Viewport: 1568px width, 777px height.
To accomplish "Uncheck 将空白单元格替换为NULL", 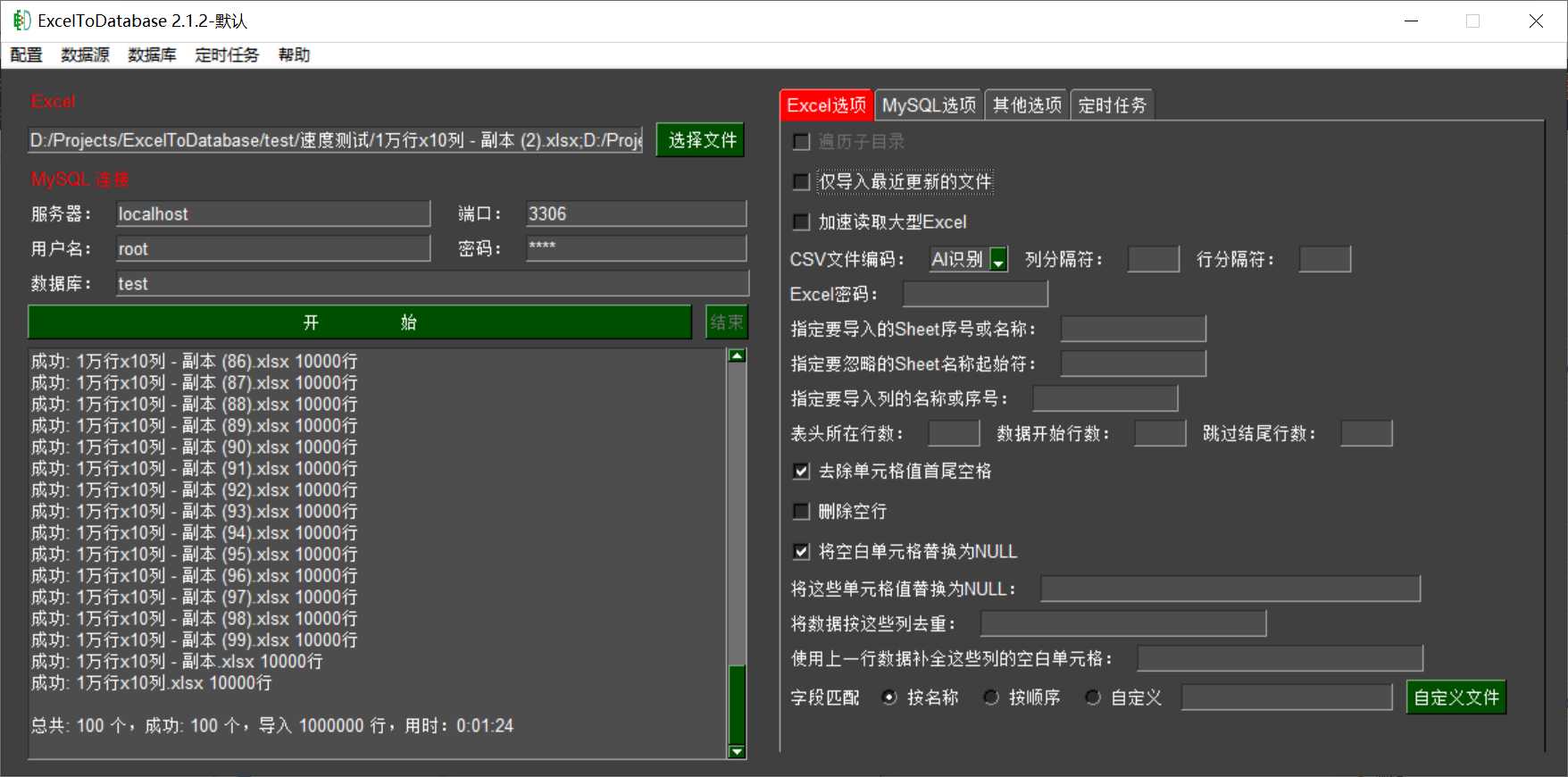I will pos(801,552).
